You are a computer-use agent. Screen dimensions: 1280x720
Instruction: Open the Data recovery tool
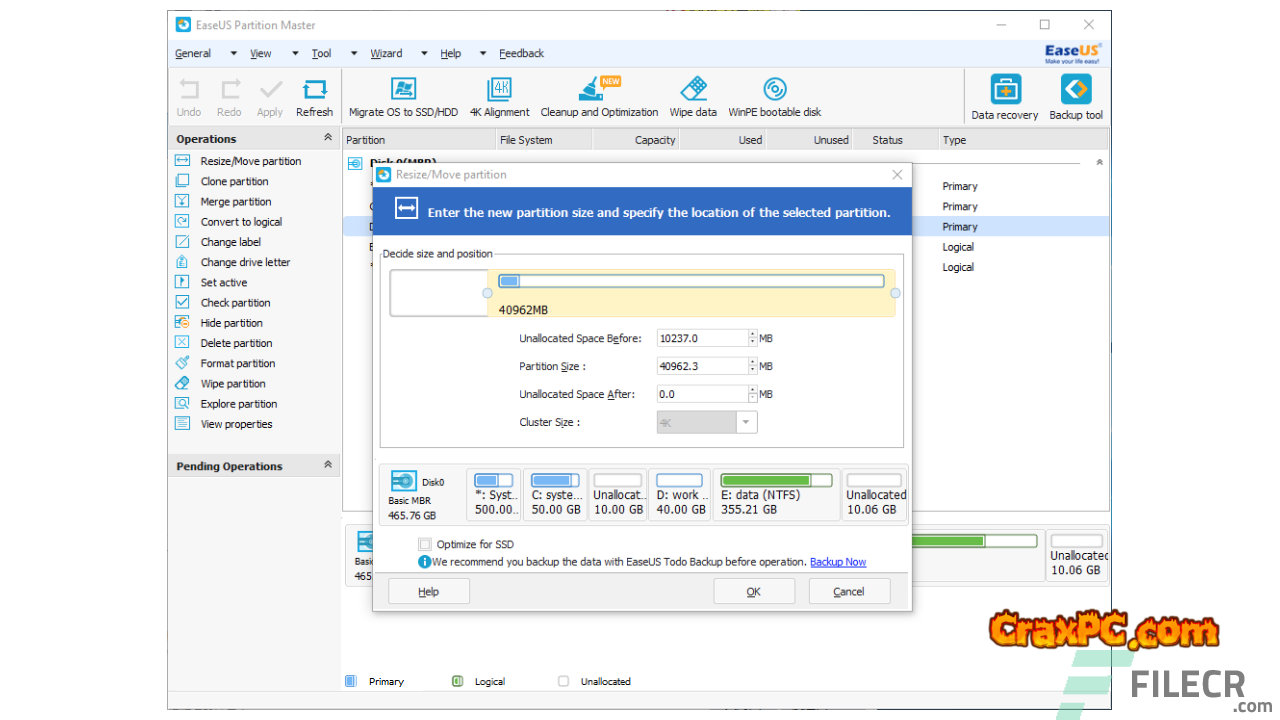1005,91
